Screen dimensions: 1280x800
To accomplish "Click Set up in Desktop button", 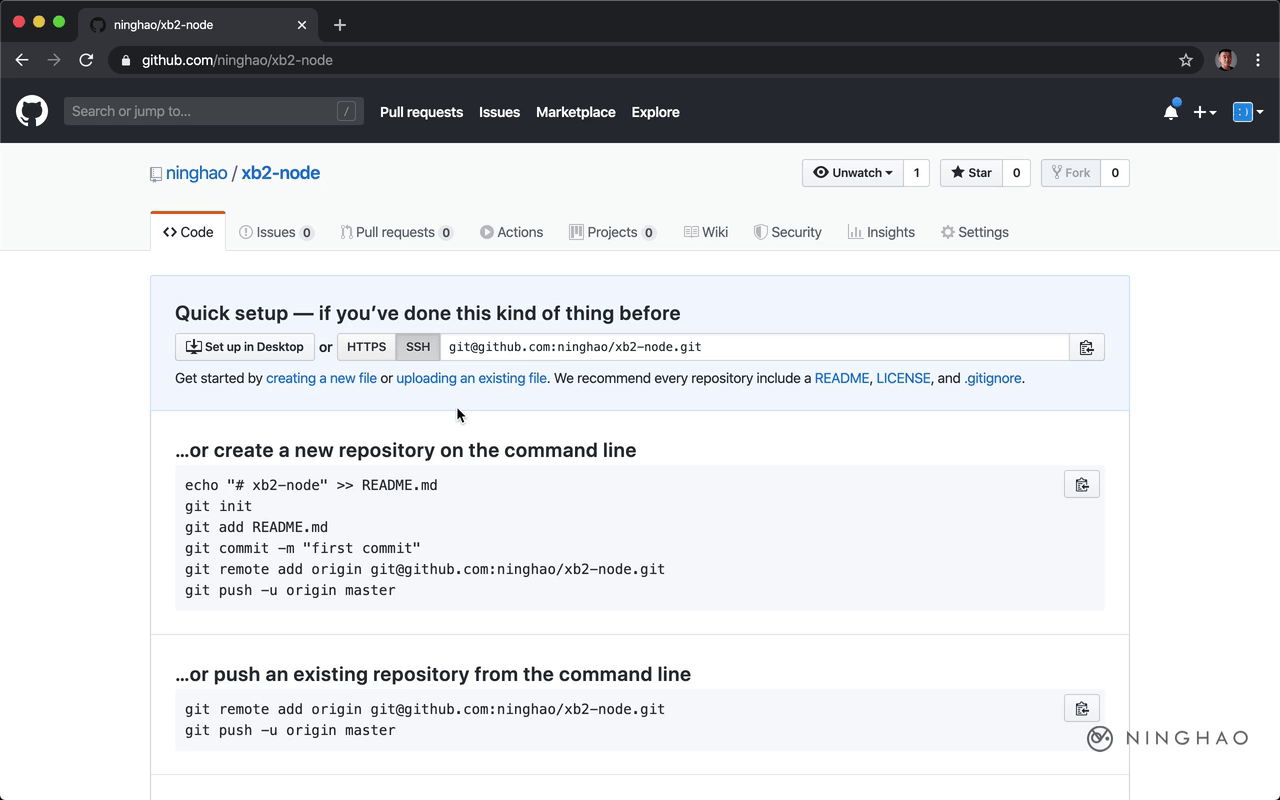I will pos(245,347).
